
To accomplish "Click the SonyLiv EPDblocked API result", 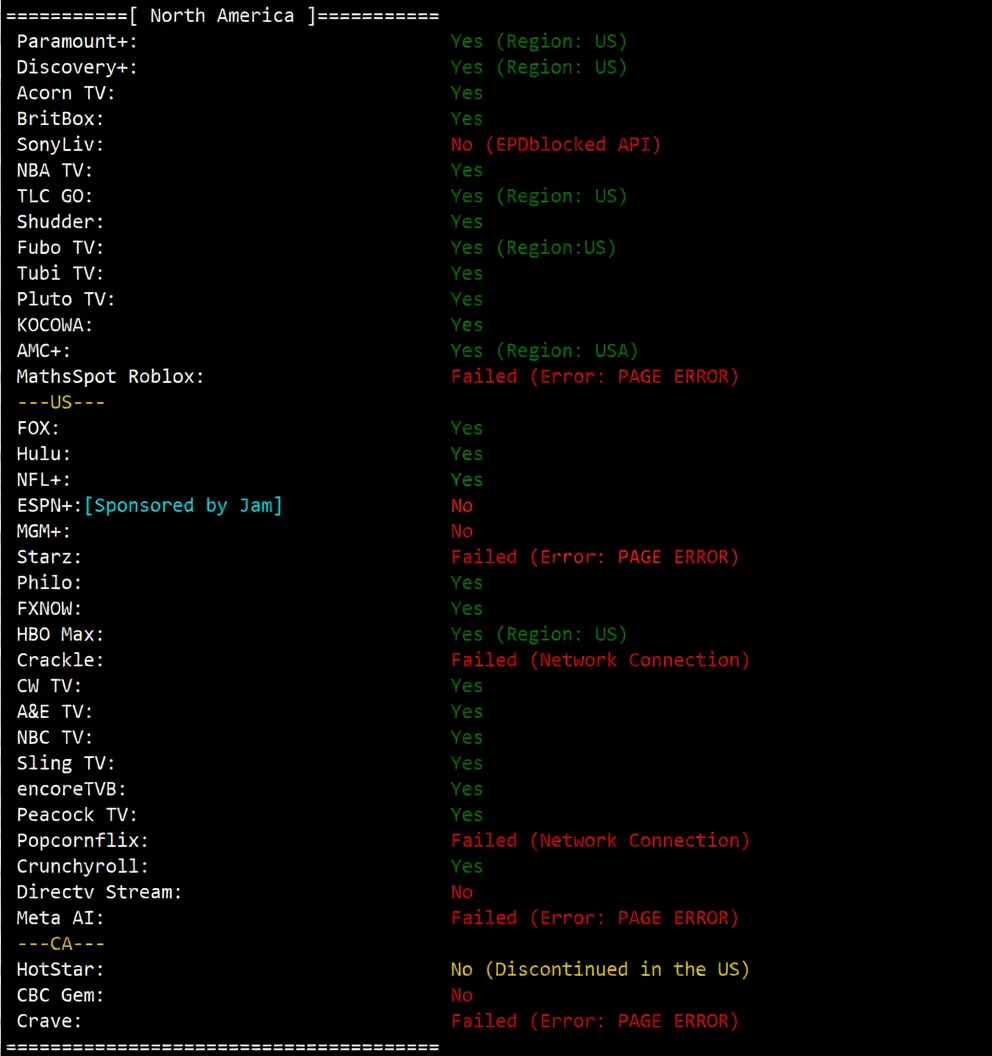I will click(x=556, y=145).
